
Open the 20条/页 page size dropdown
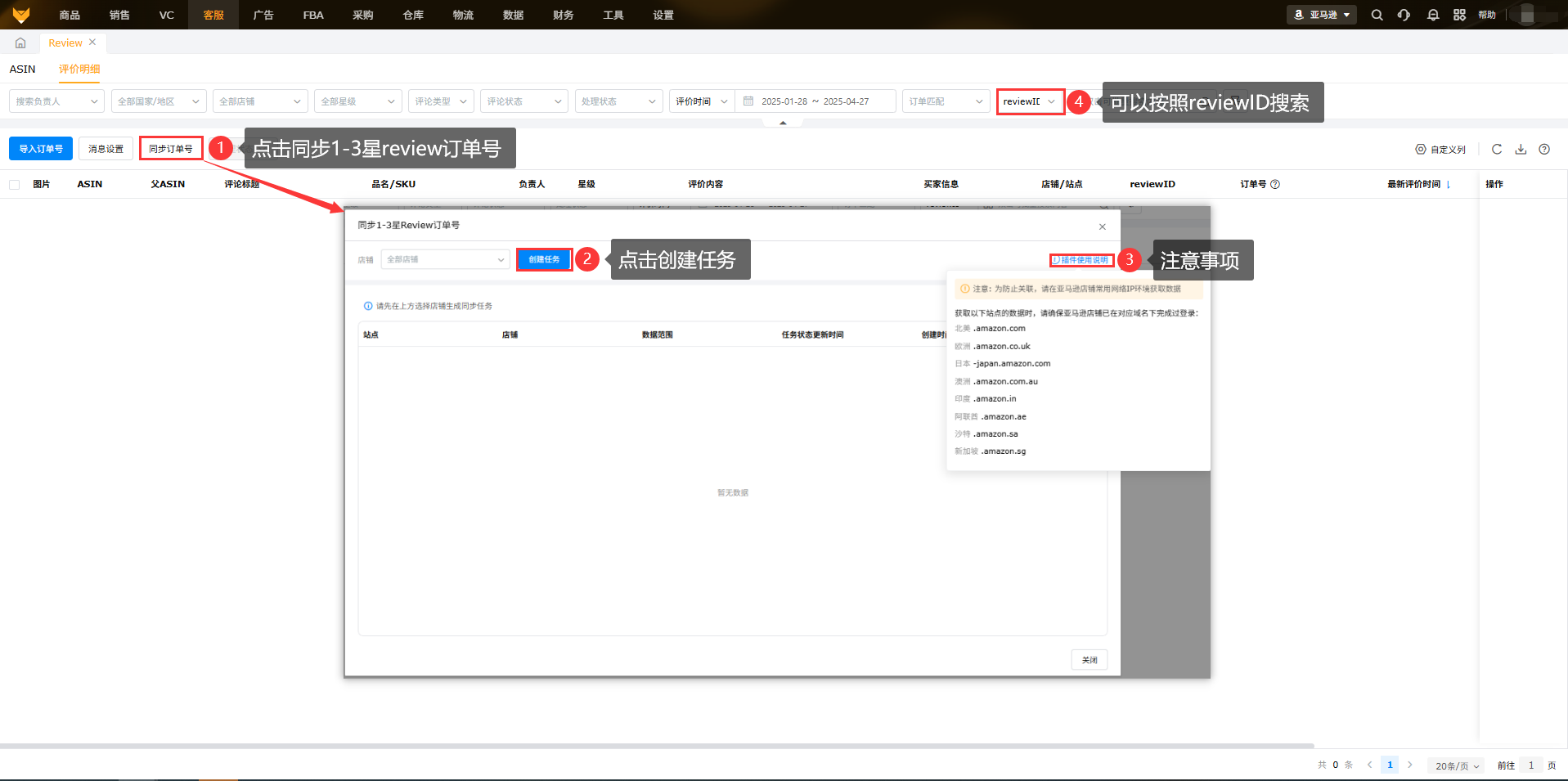(1458, 765)
